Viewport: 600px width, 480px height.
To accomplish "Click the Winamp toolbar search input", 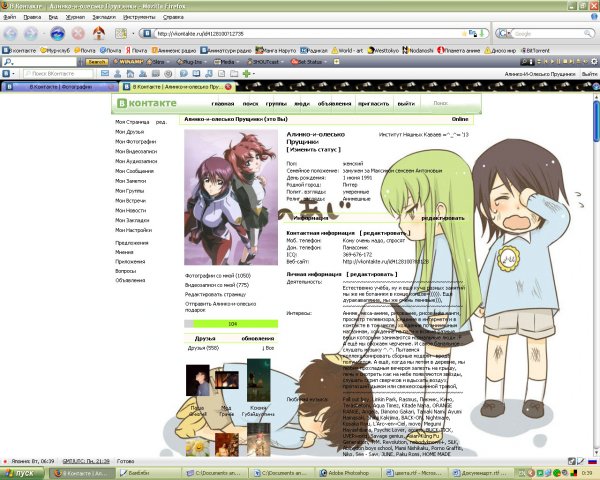I will click(40, 62).
